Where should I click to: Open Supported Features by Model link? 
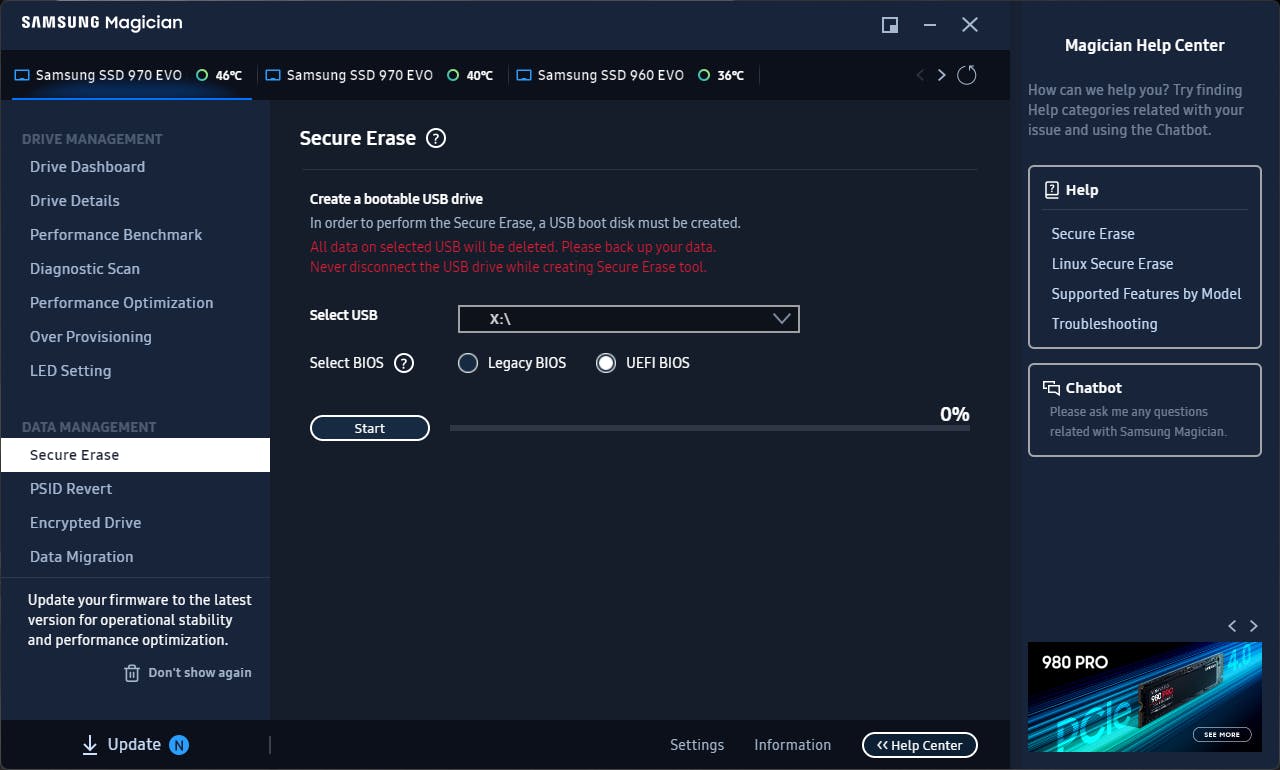[1146, 294]
